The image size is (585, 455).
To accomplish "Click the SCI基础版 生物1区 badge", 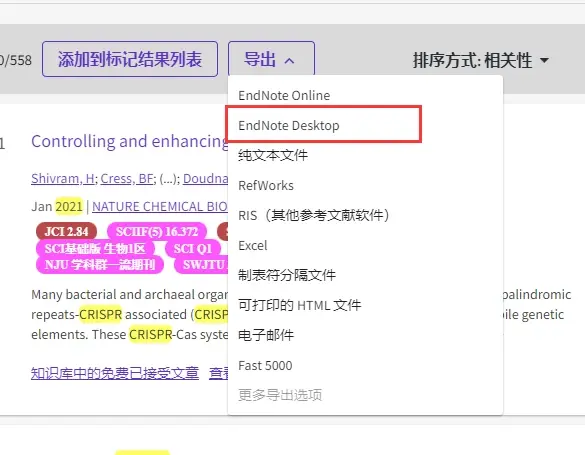I will 95,248.
